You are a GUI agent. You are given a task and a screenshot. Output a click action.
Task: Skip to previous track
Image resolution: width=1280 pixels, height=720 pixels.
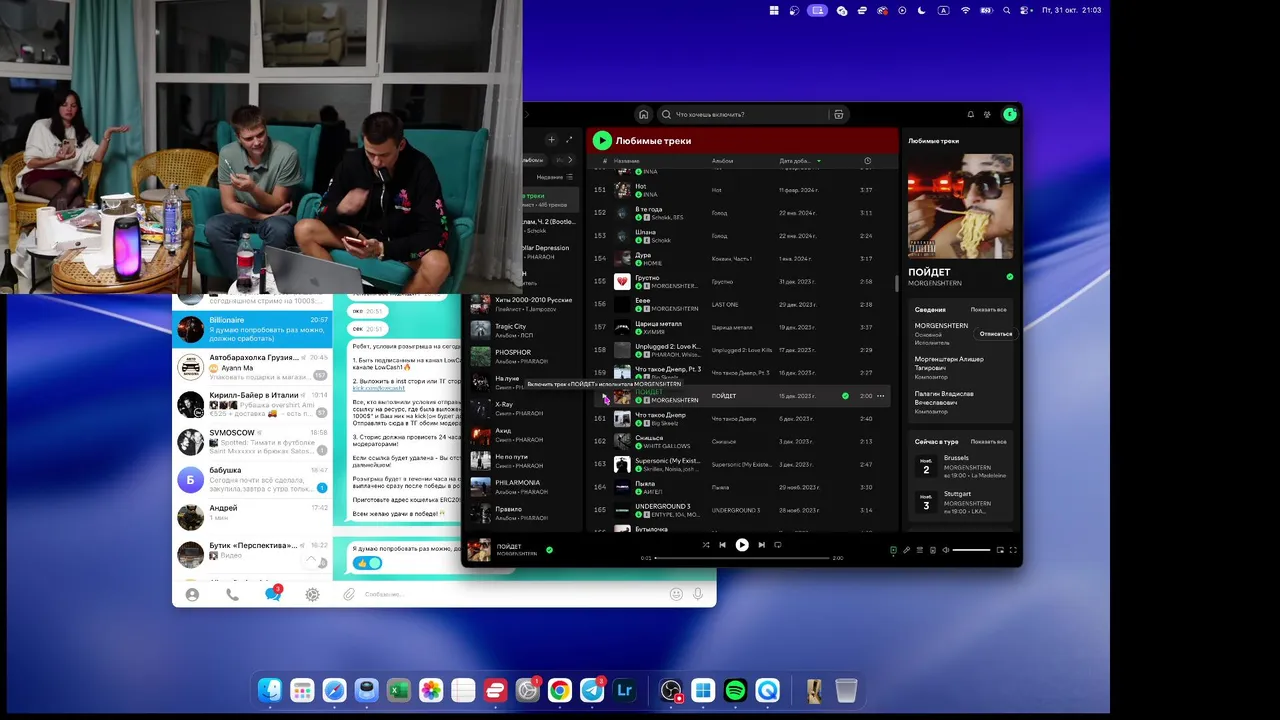[x=722, y=545]
